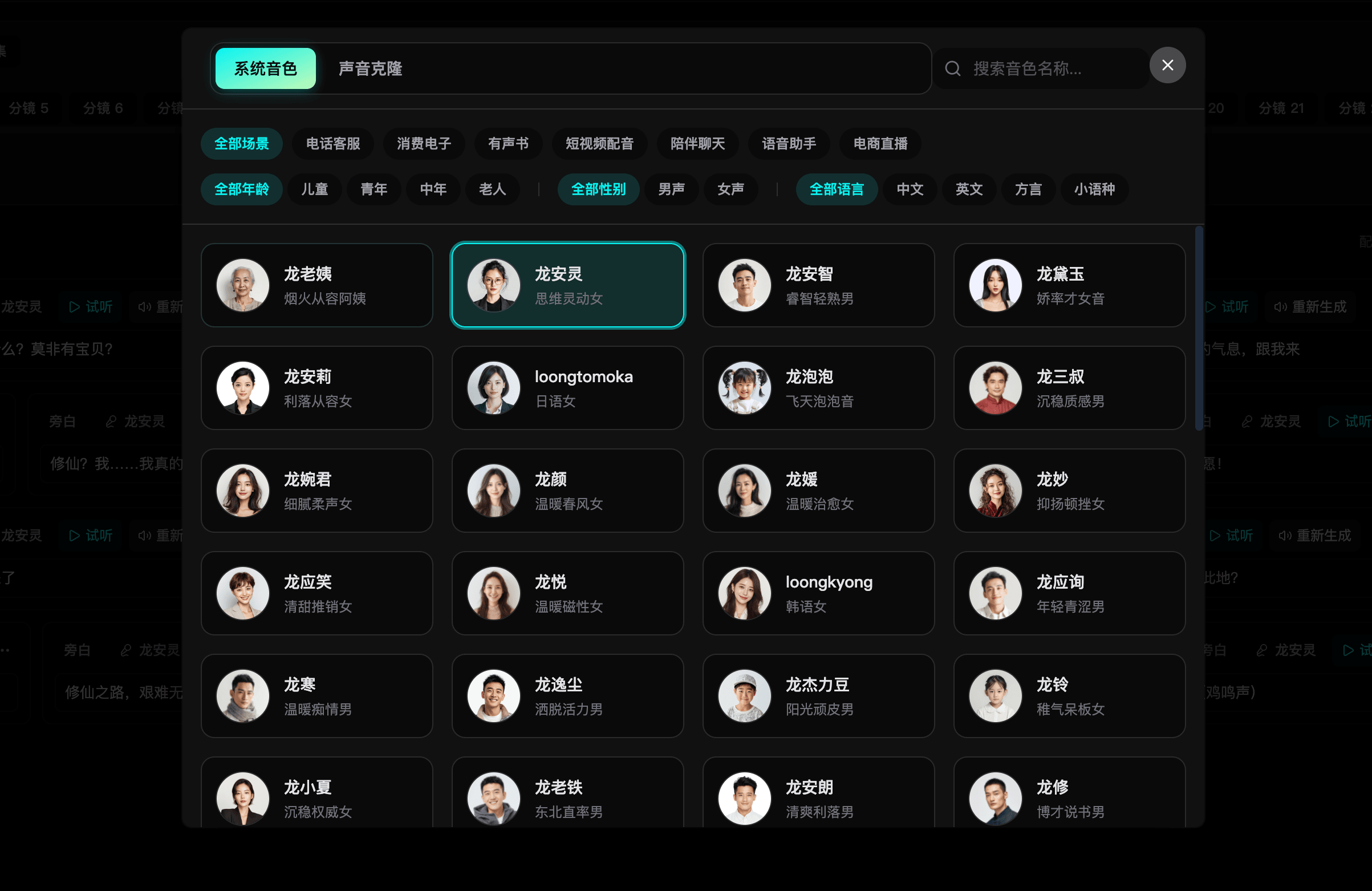Click the 龙颜 avatar

(493, 491)
